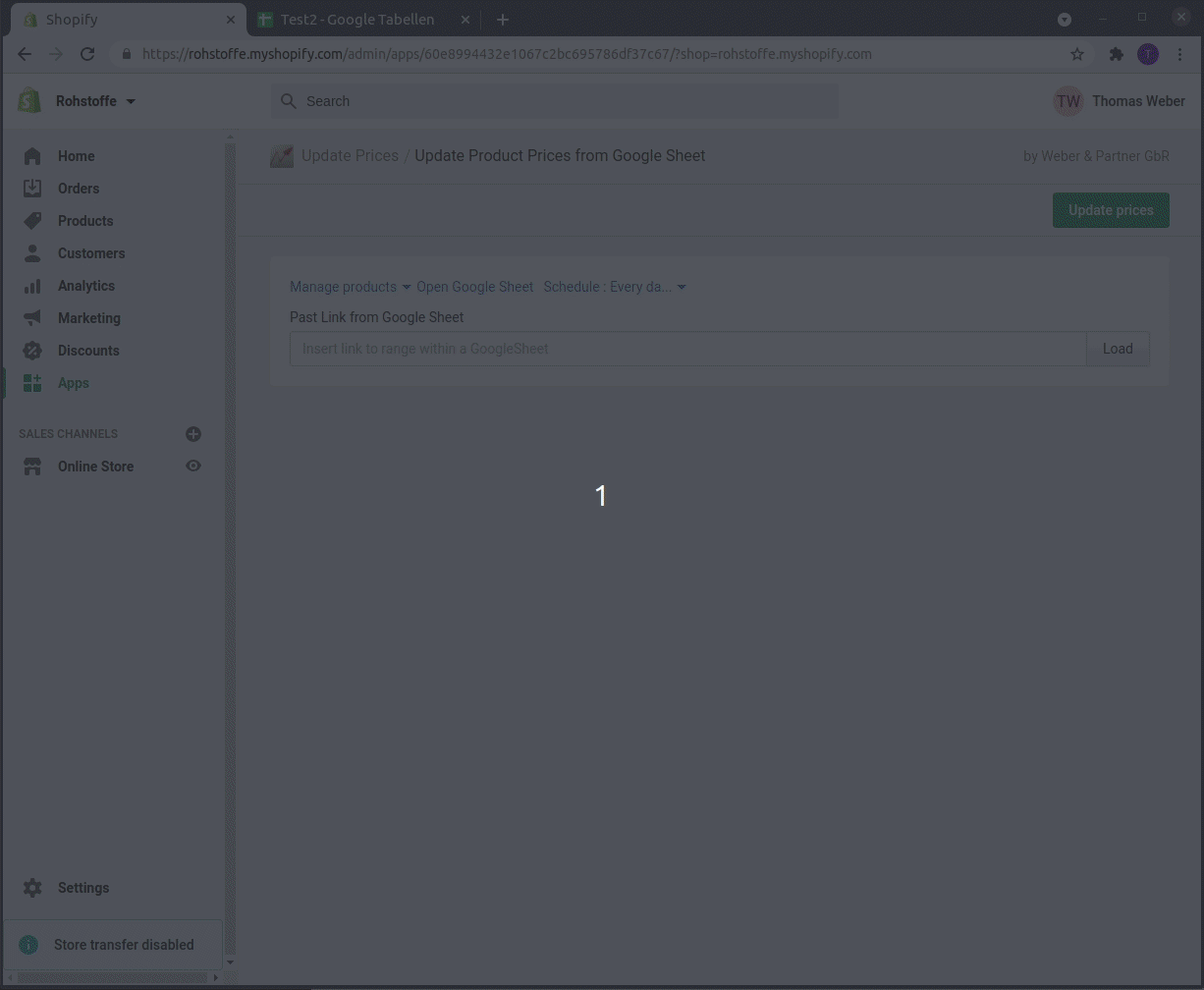Click by Weber & Partner GbR text
Image resolution: width=1204 pixels, height=990 pixels.
coord(1096,156)
